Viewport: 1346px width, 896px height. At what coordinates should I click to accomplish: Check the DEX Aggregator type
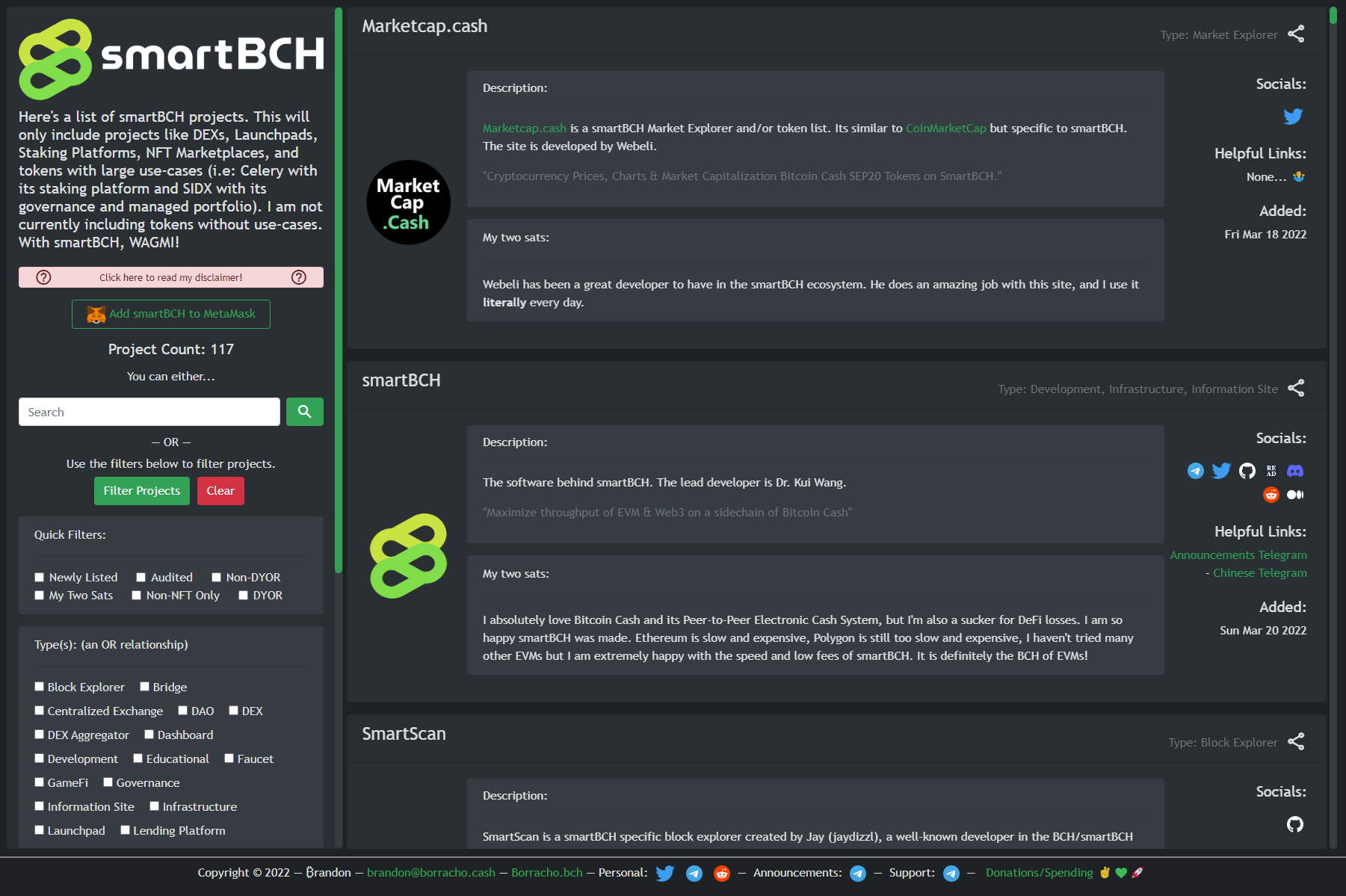coord(40,735)
